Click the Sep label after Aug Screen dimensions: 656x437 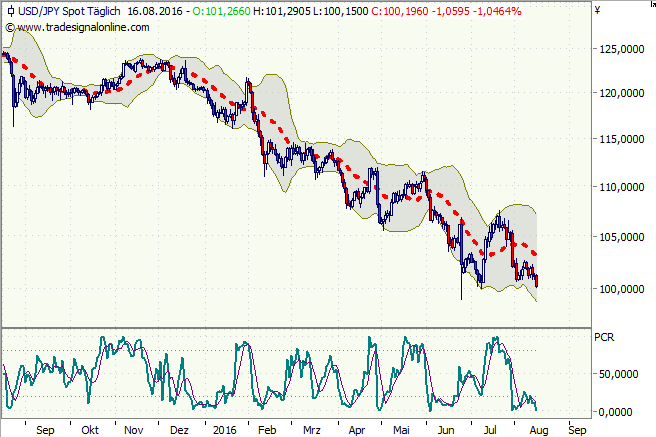[x=577, y=430]
